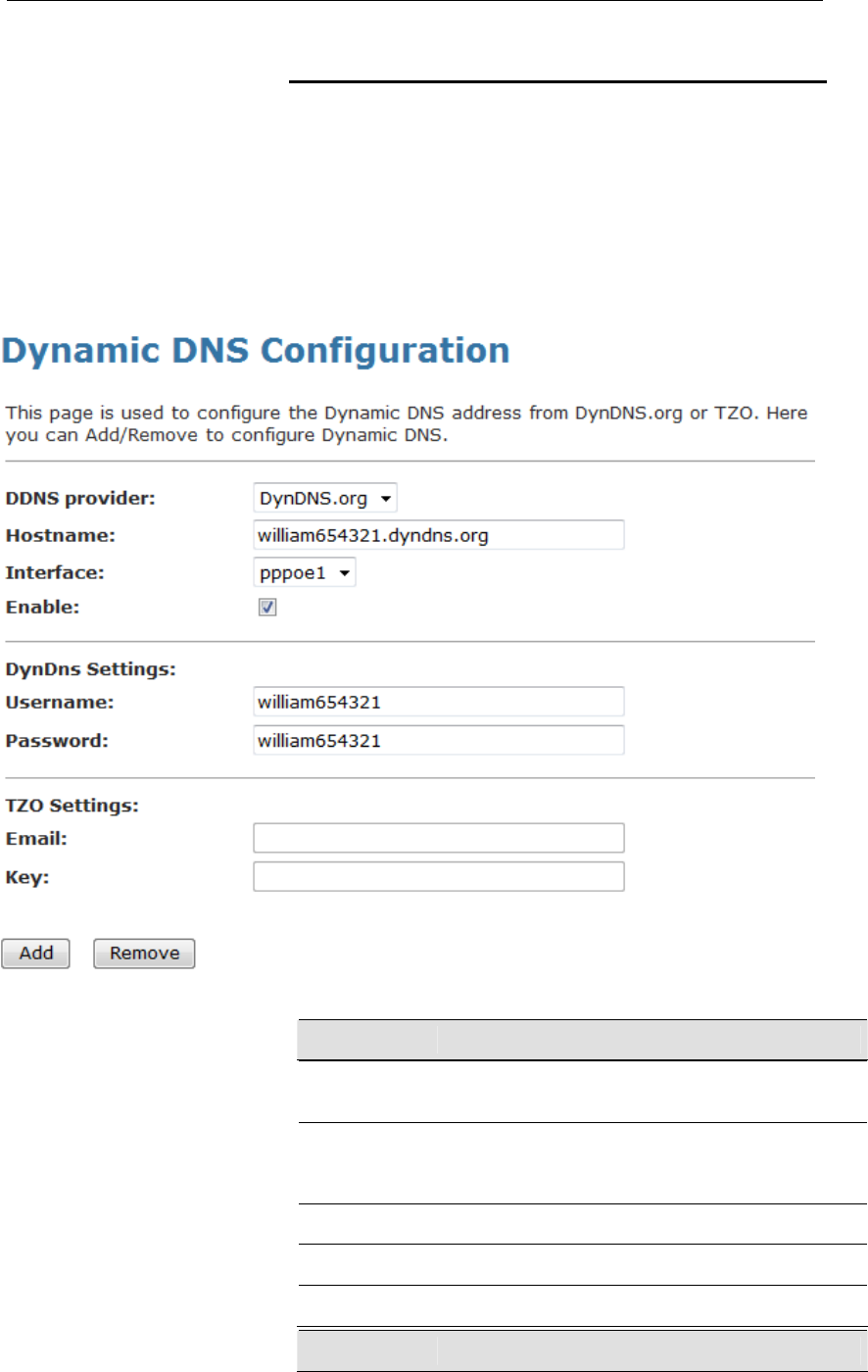Screen dimensions: 868x1372
Task: Click the DDNS provider label
Action: click(81, 499)
